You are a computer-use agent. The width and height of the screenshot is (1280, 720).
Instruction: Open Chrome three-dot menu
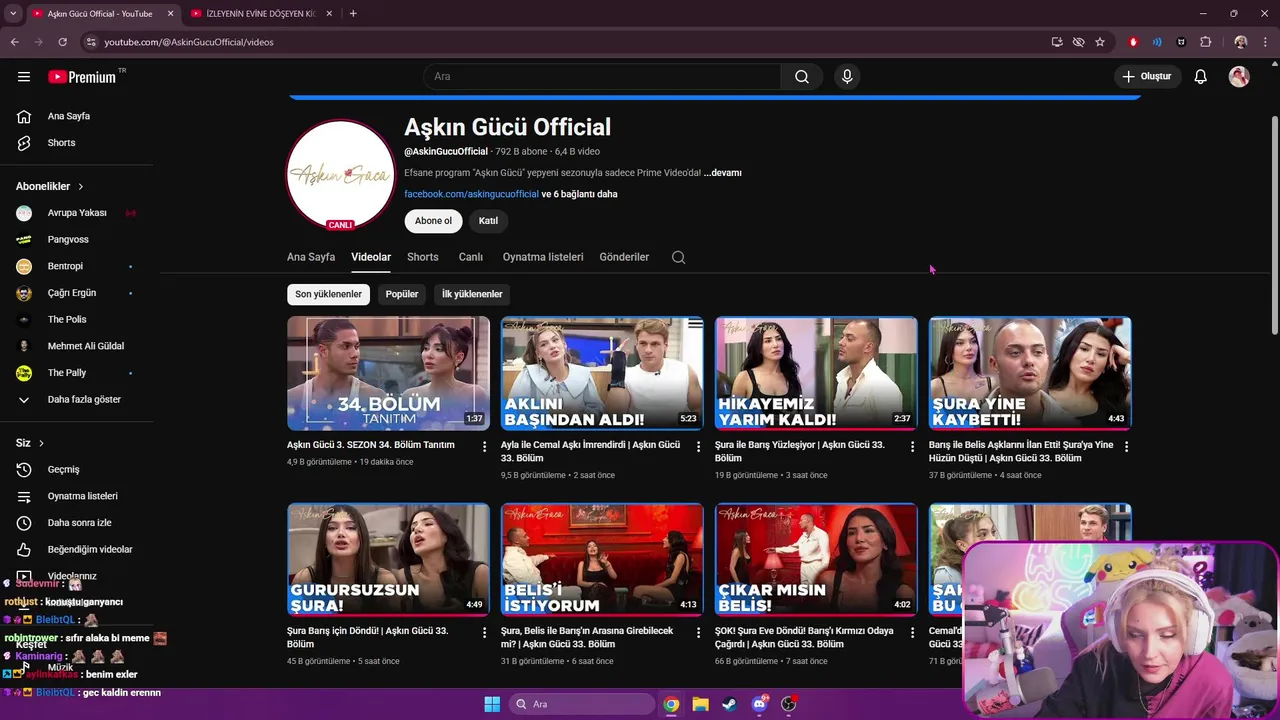pyautogui.click(x=1264, y=42)
